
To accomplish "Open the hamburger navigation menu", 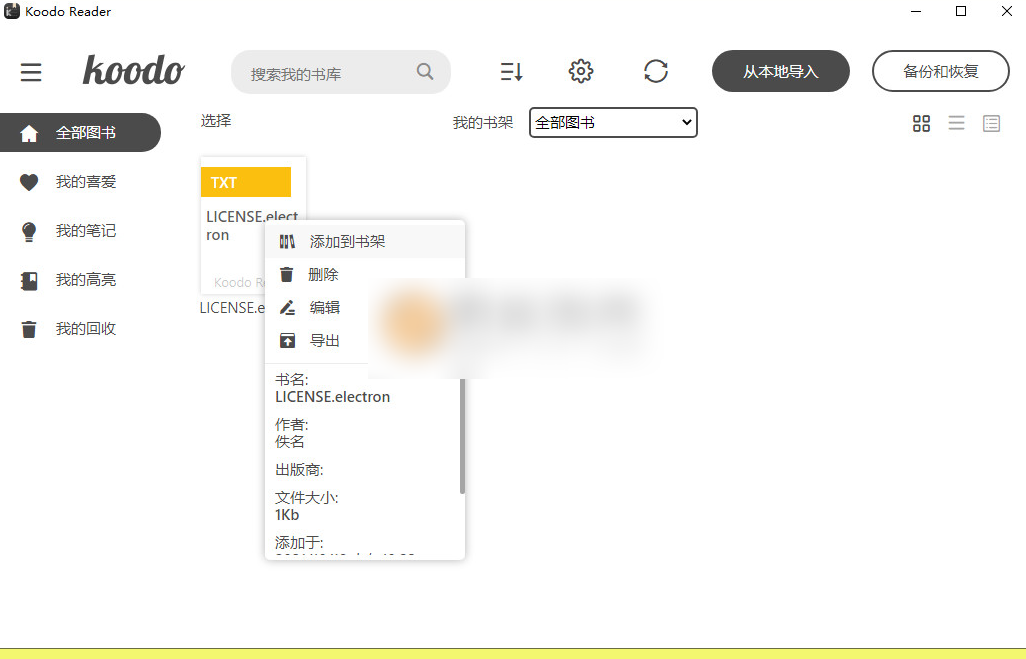I will (x=31, y=71).
